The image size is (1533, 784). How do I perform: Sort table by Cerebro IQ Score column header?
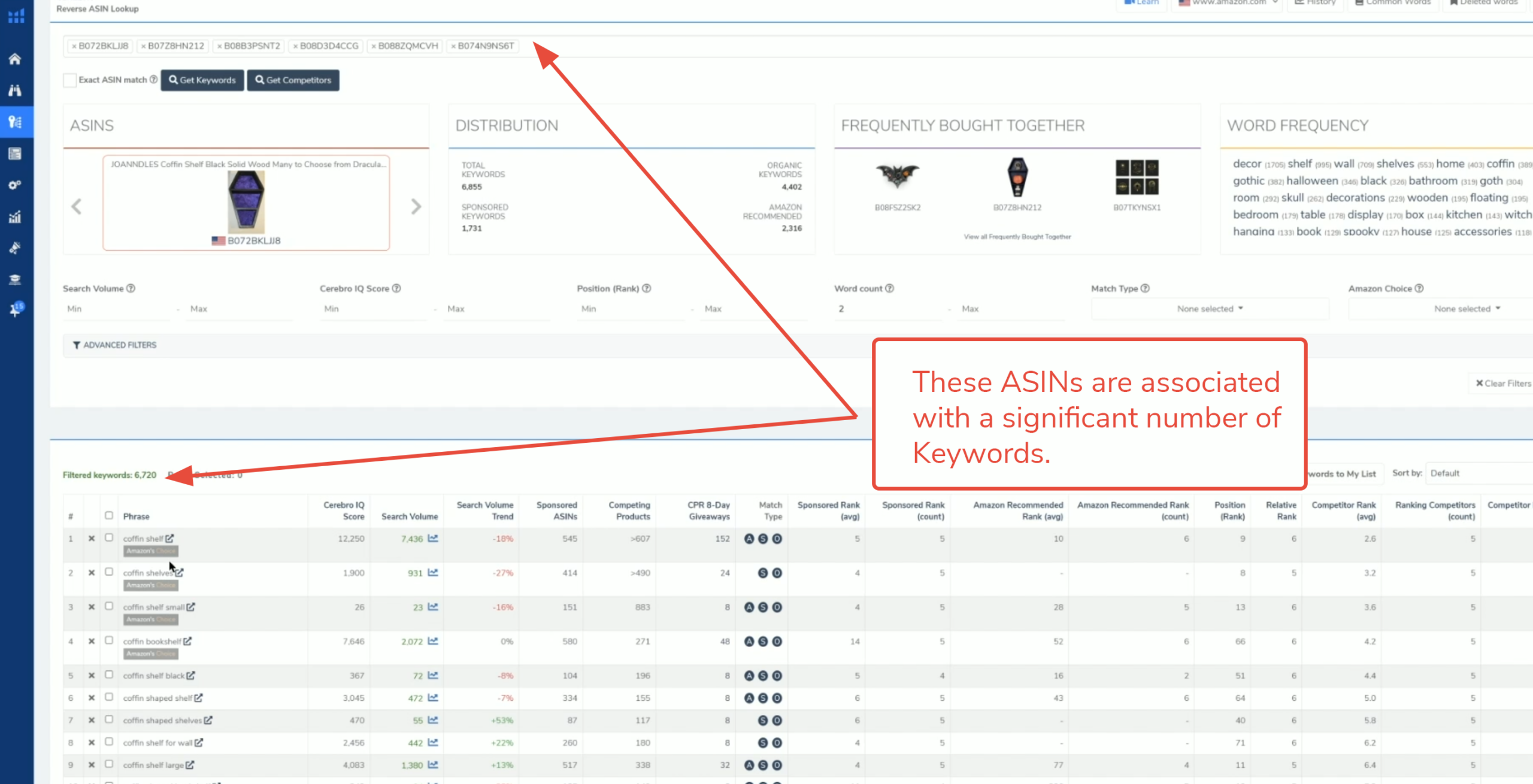click(344, 510)
